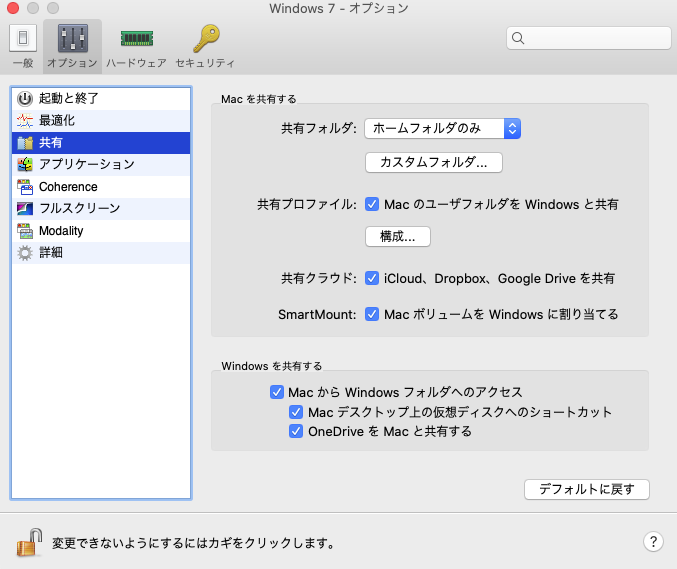Screen dimensions: 677x569
Task: Toggle Mac デスクトップ上の仮想ディスクへのショートカット checkbox
Action: coord(296,412)
